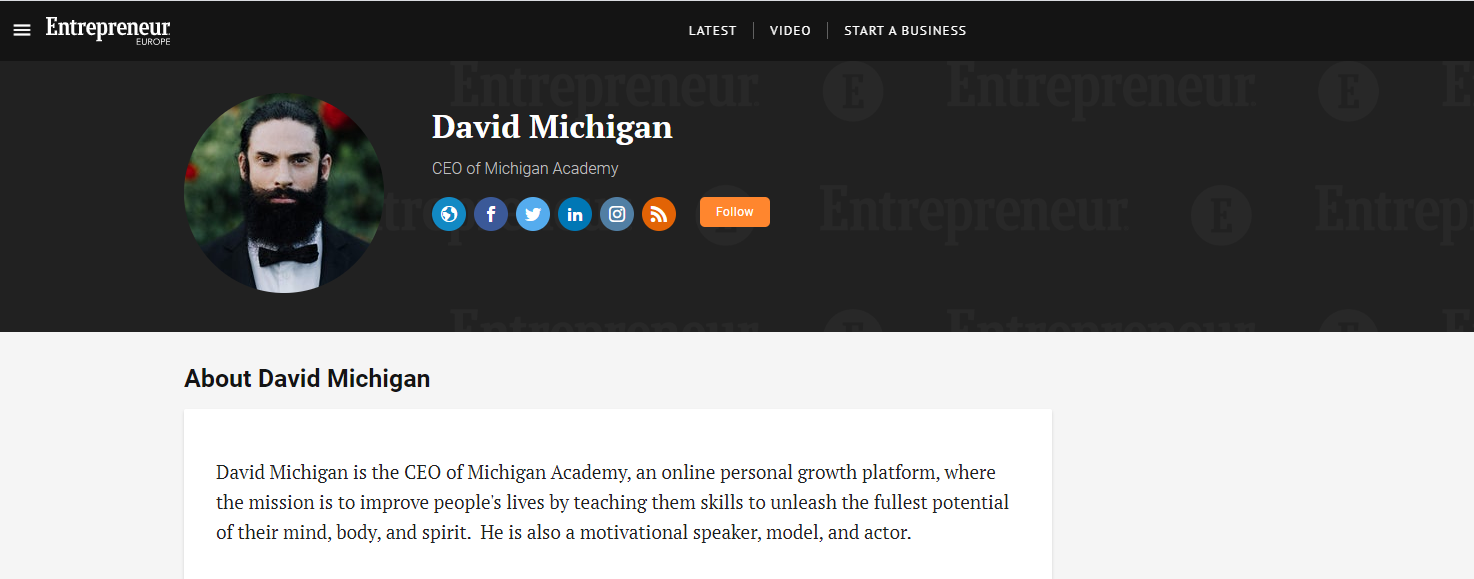Click the David Michigan name heading
Image resolution: width=1474 pixels, height=579 pixels.
pyautogui.click(x=552, y=127)
